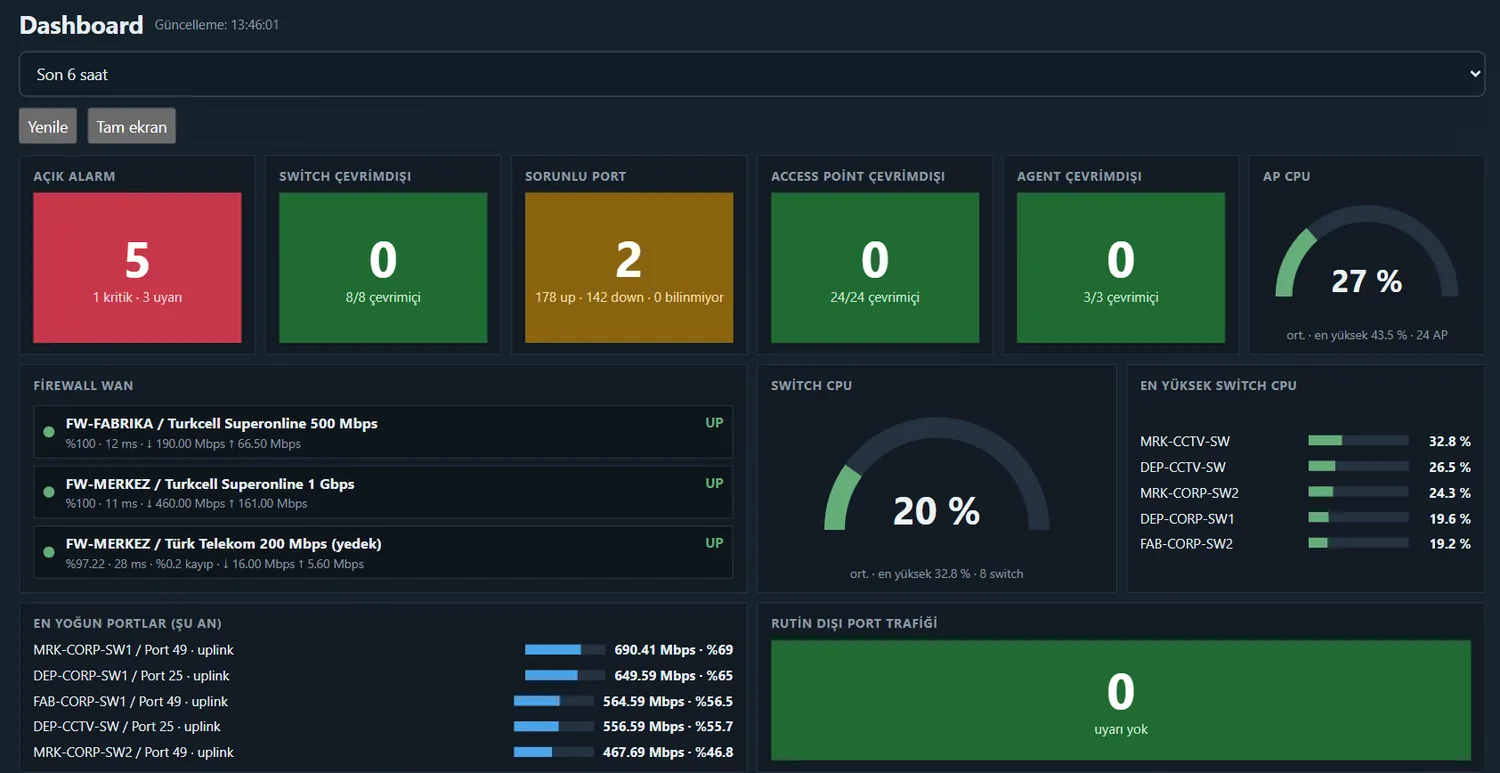Click the CPU bar next to 32.8 %
This screenshot has width=1500, height=773.
click(1358, 440)
